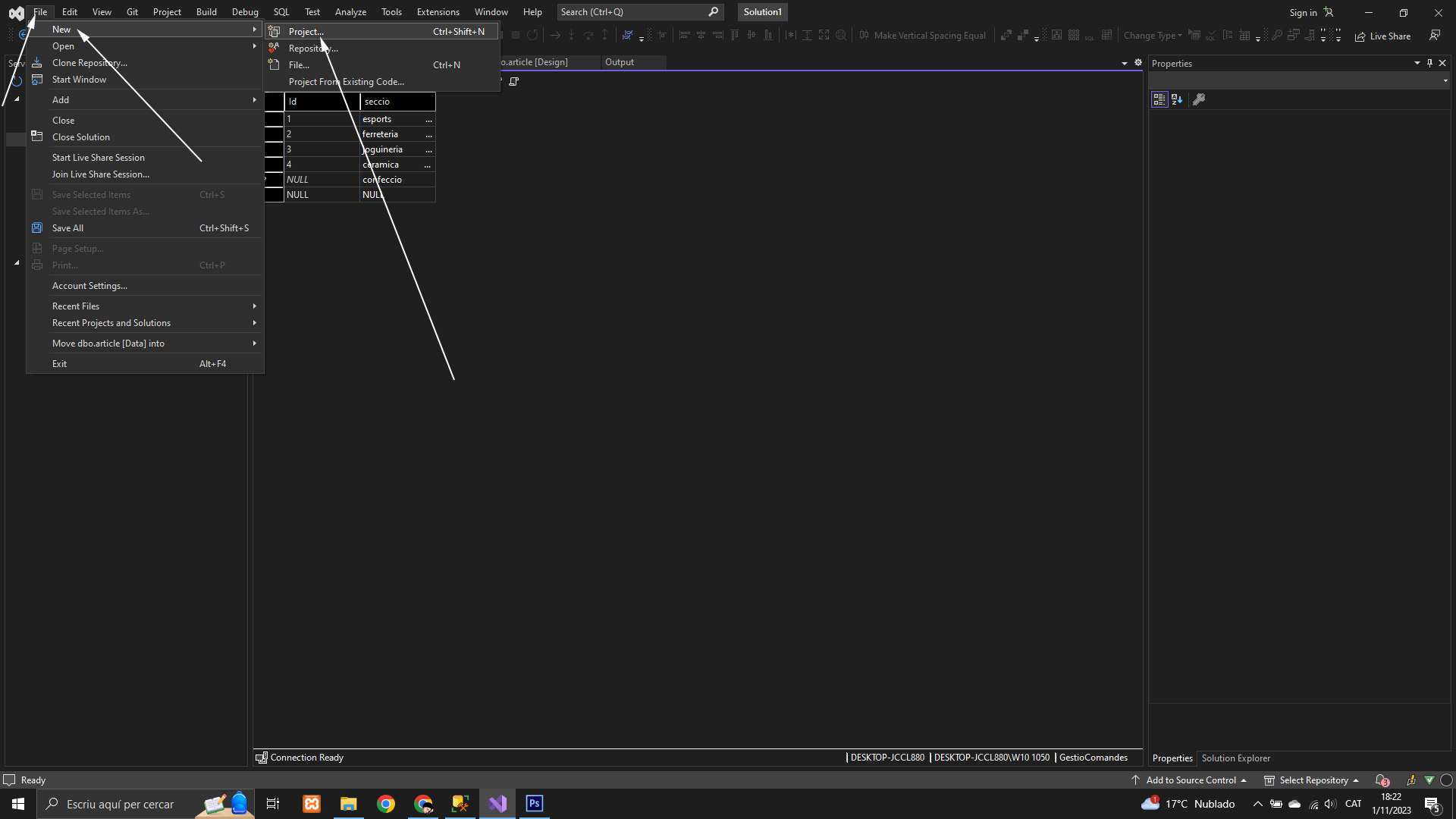The image size is (1456, 819).
Task: Click the Alphabetical sort icon in Properties
Action: 1177,99
